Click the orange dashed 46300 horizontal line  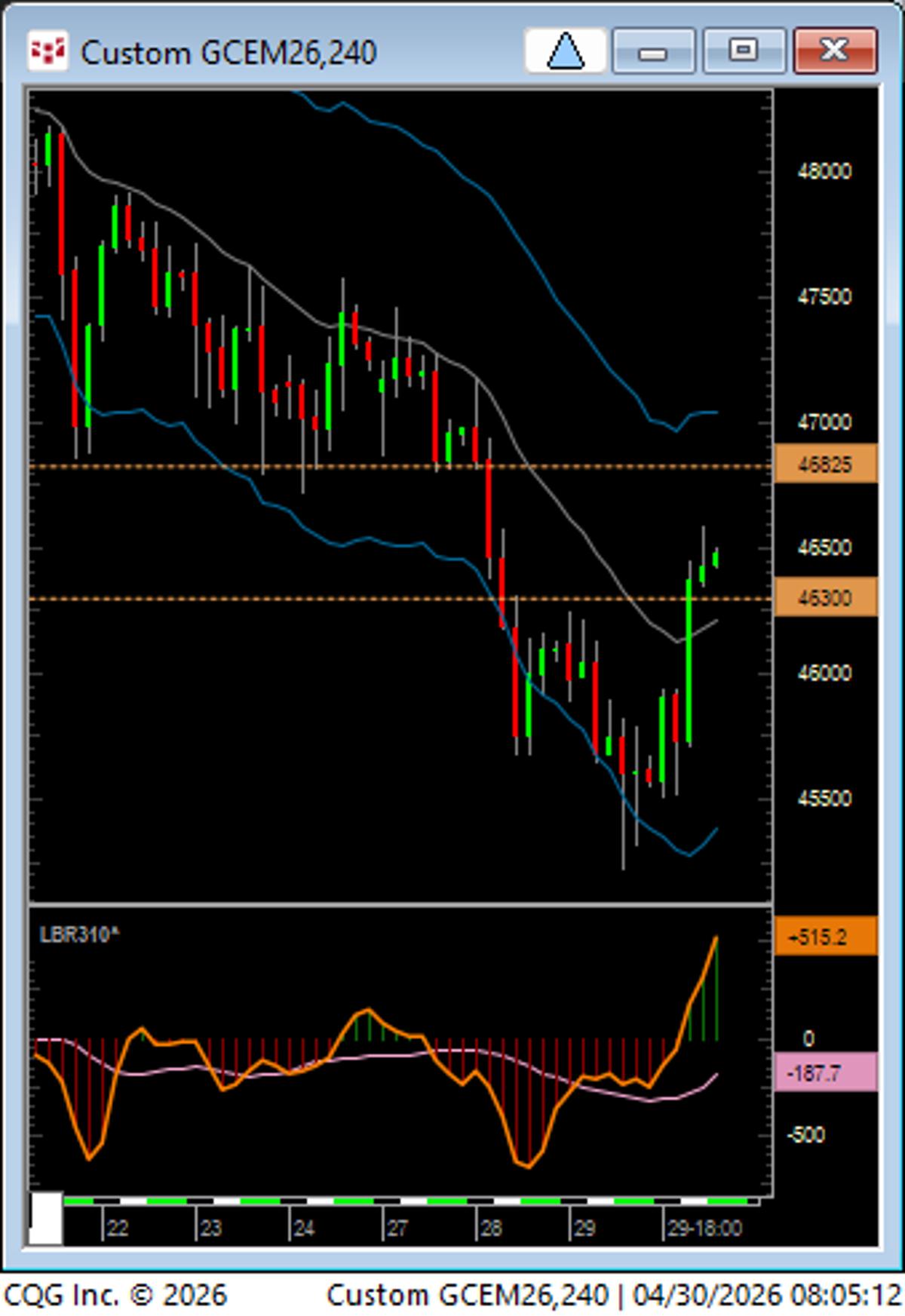400,599
